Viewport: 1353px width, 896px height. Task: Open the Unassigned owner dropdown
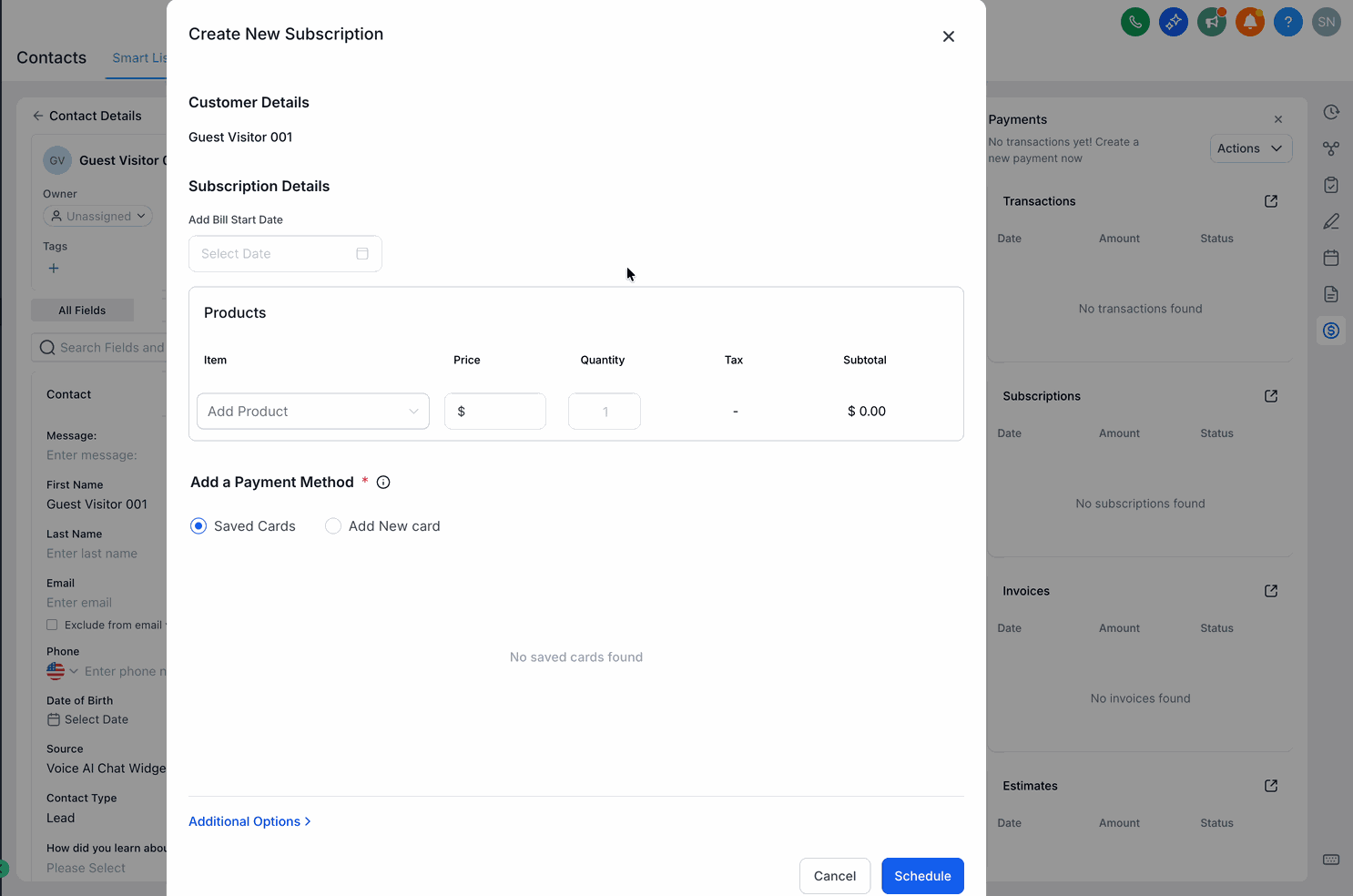pos(97,217)
